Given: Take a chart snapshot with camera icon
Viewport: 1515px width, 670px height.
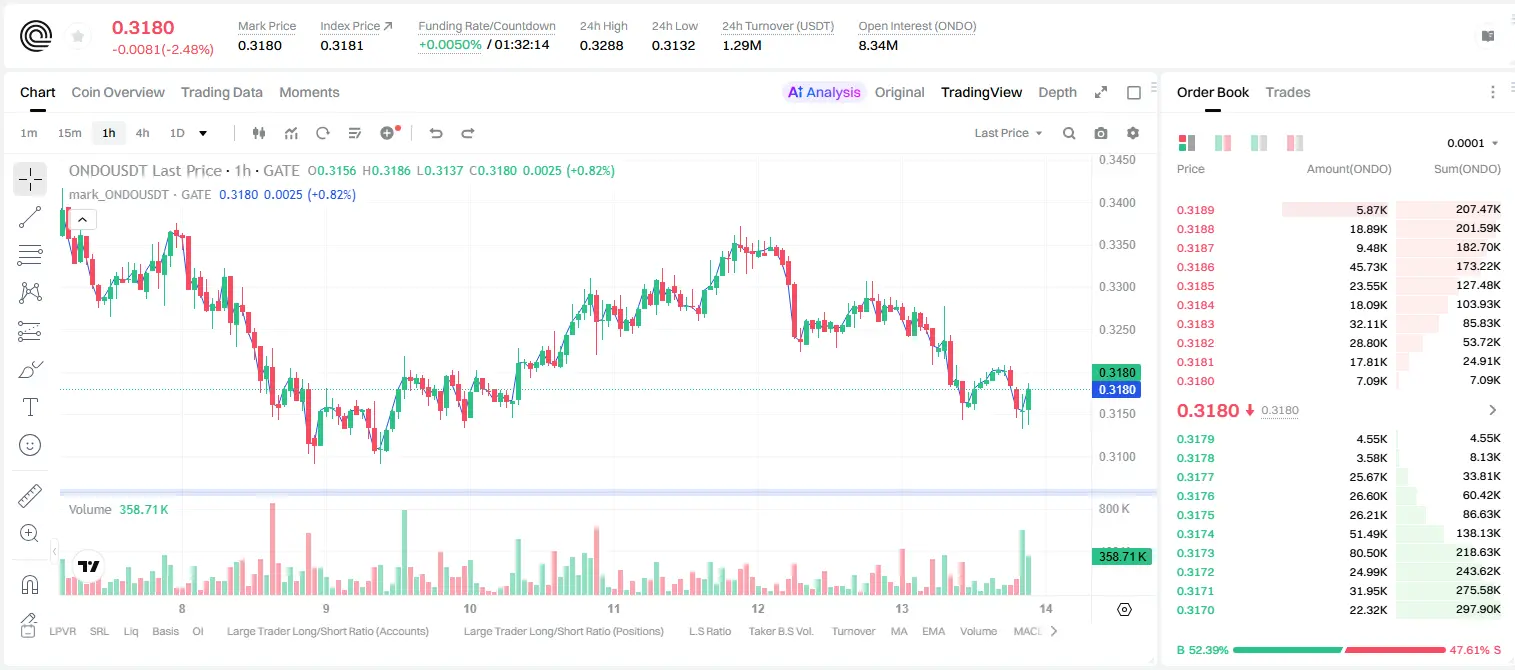Looking at the screenshot, I should coord(1101,133).
